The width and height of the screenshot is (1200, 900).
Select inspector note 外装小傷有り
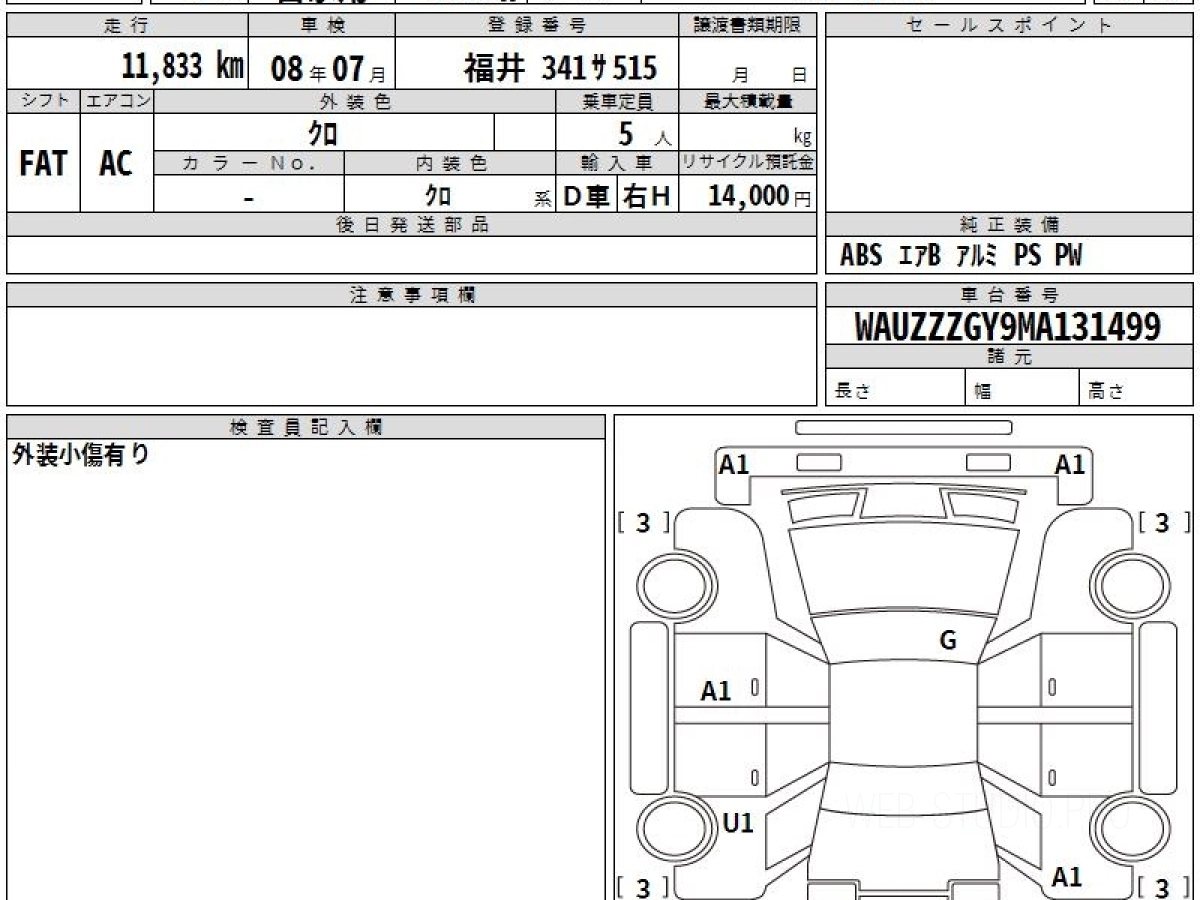(81, 455)
